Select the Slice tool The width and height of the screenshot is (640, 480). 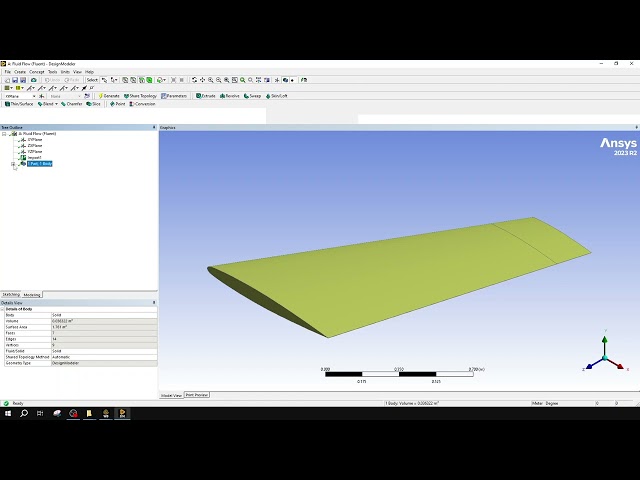coord(93,104)
